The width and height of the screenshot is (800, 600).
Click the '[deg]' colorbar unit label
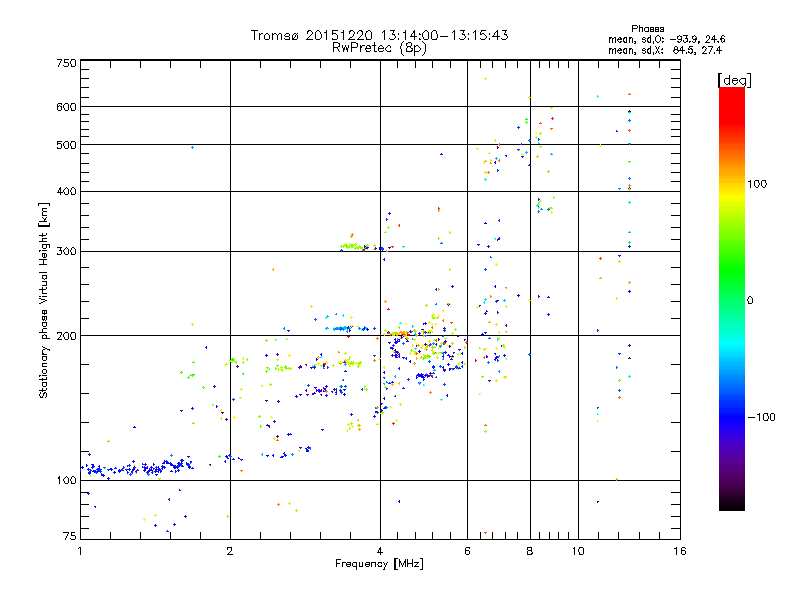[x=734, y=80]
